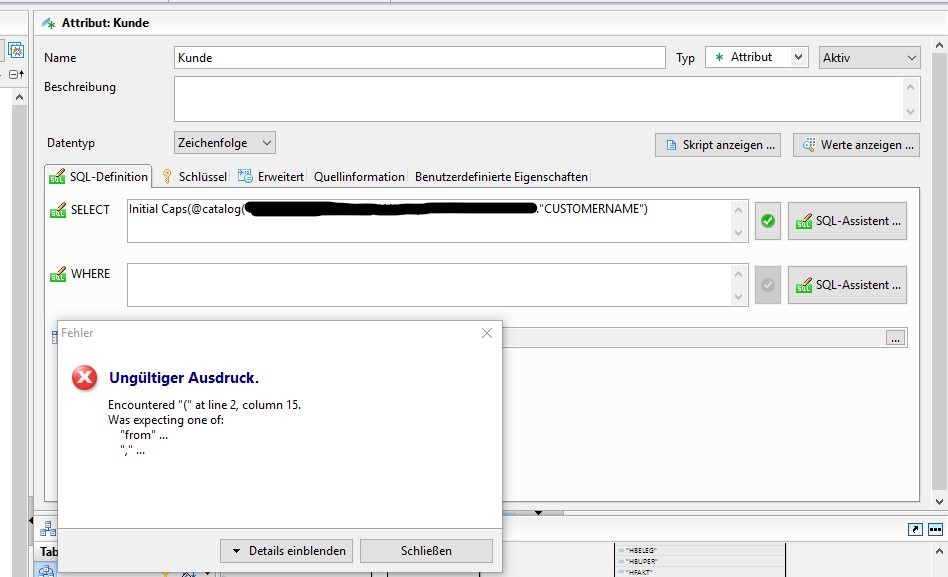Screen dimensions: 948x577
Task: Open SQL-Assistent for the SELECT expression
Action: pos(847,221)
